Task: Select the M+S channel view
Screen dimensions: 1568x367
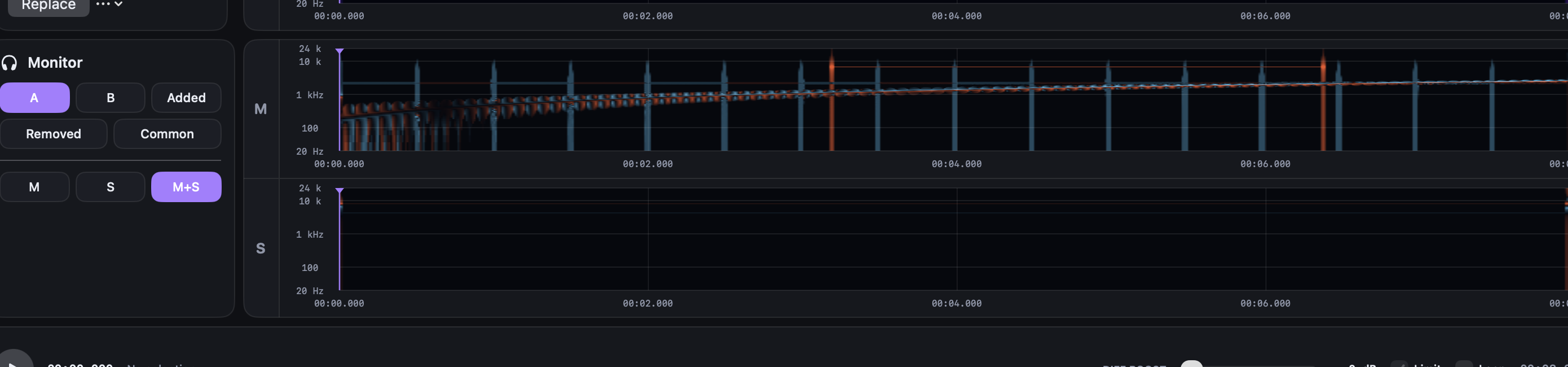Action: [186, 186]
